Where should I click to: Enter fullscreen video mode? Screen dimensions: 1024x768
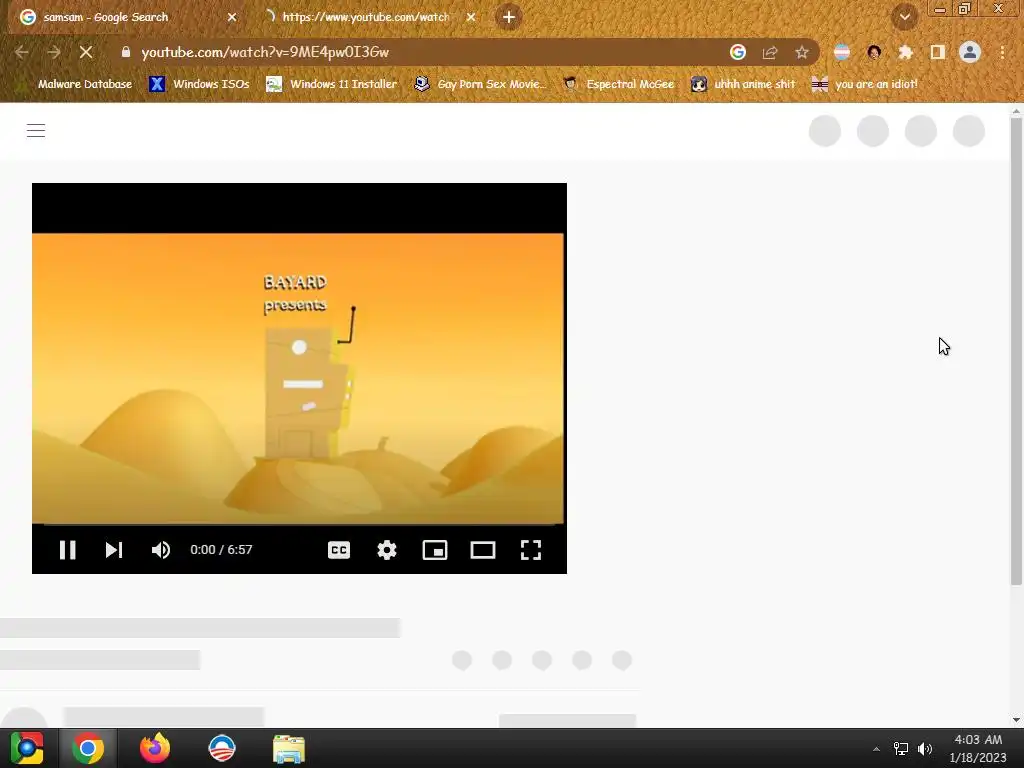coord(531,550)
